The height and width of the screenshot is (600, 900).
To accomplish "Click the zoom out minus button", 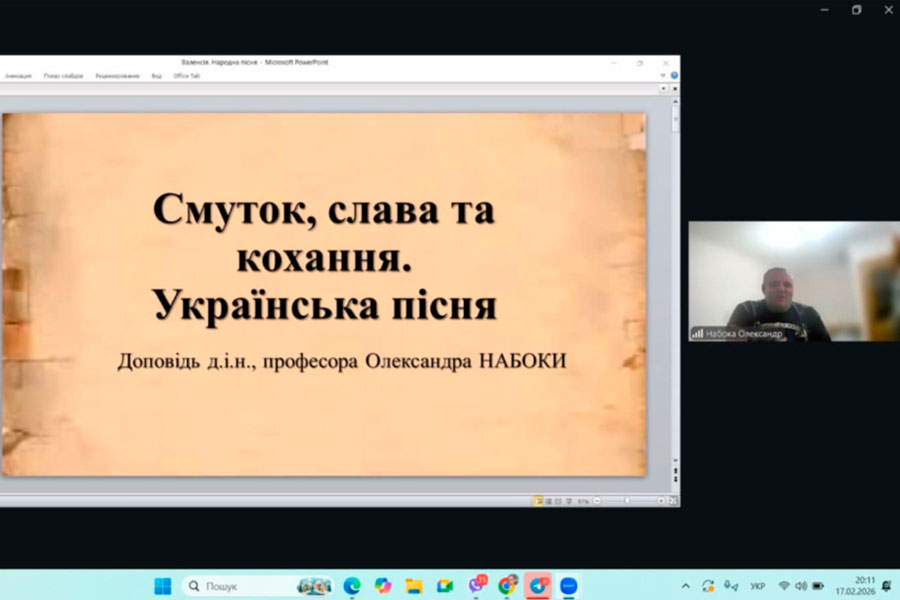I will [x=598, y=500].
